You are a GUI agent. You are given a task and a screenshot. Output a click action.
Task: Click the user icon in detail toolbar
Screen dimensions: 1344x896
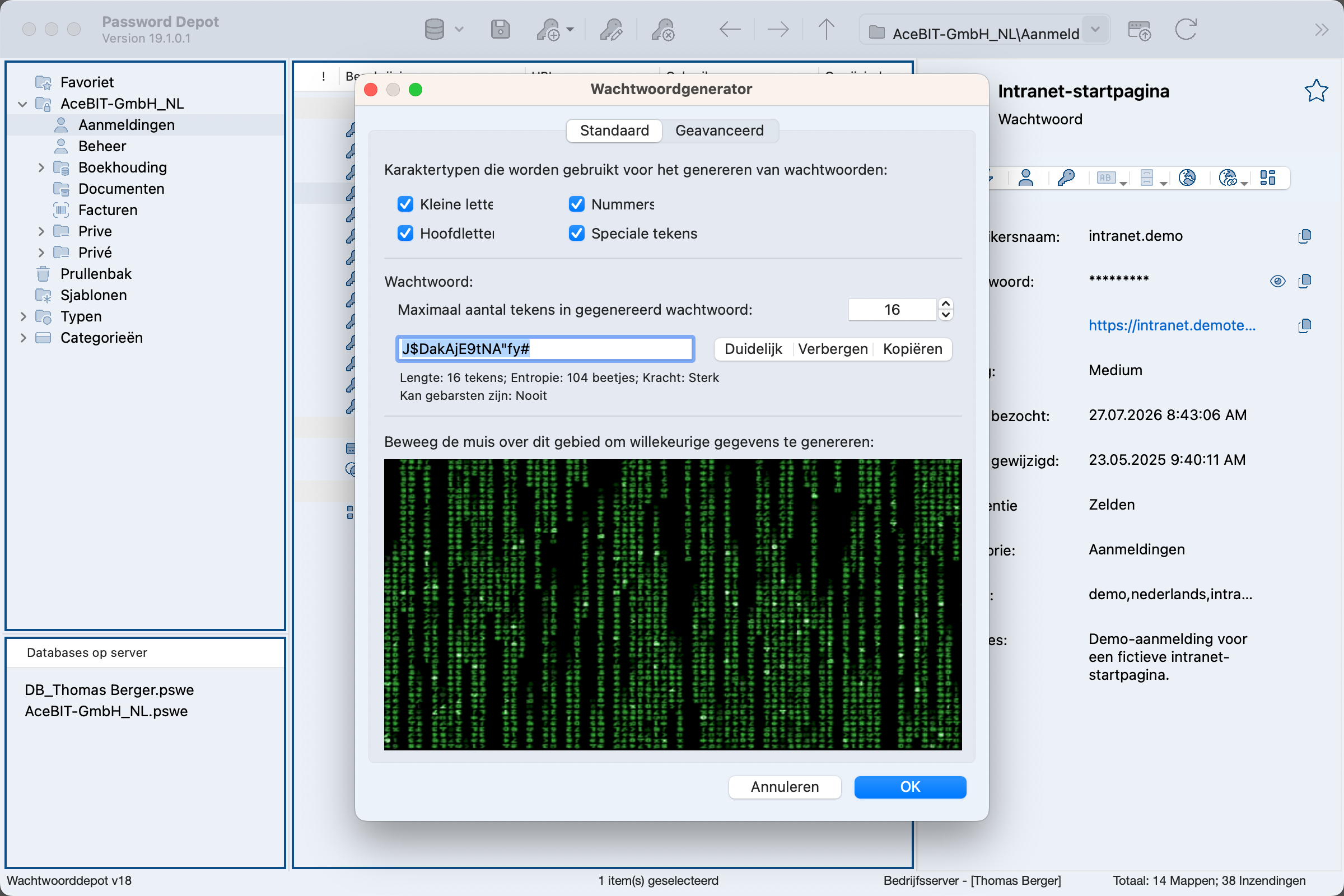[x=1026, y=178]
